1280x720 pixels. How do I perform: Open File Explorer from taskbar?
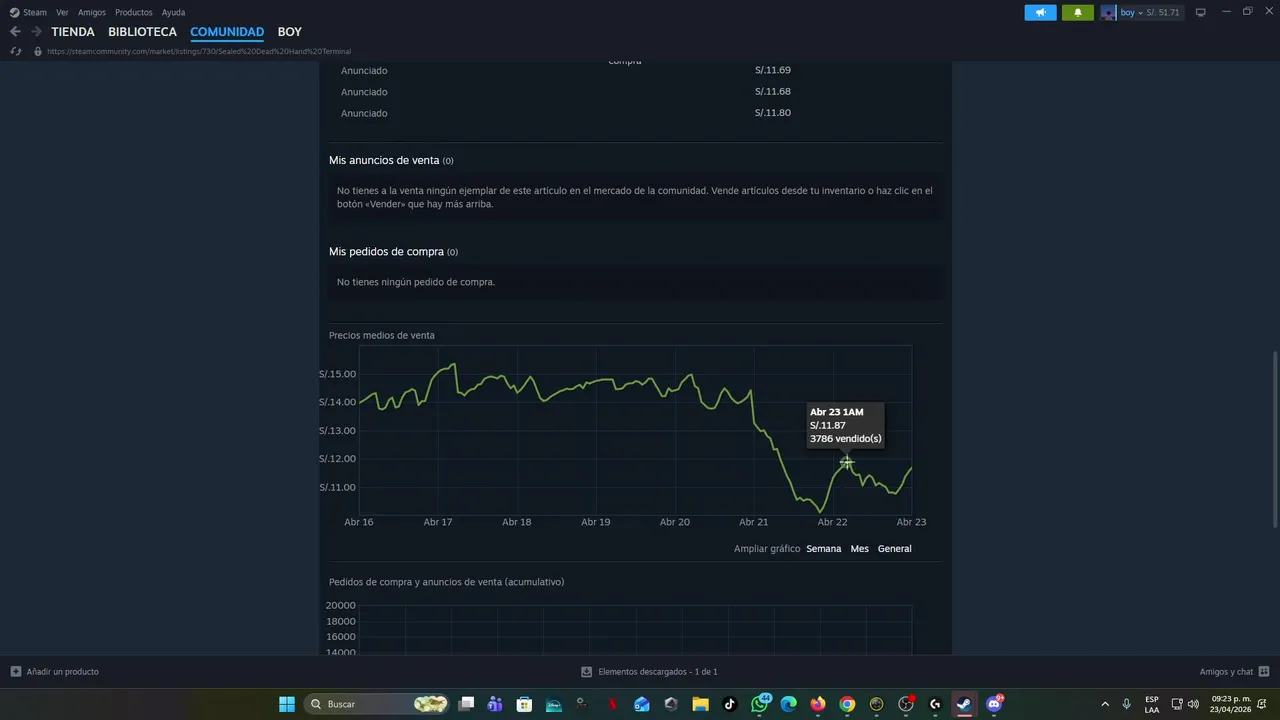tap(700, 704)
